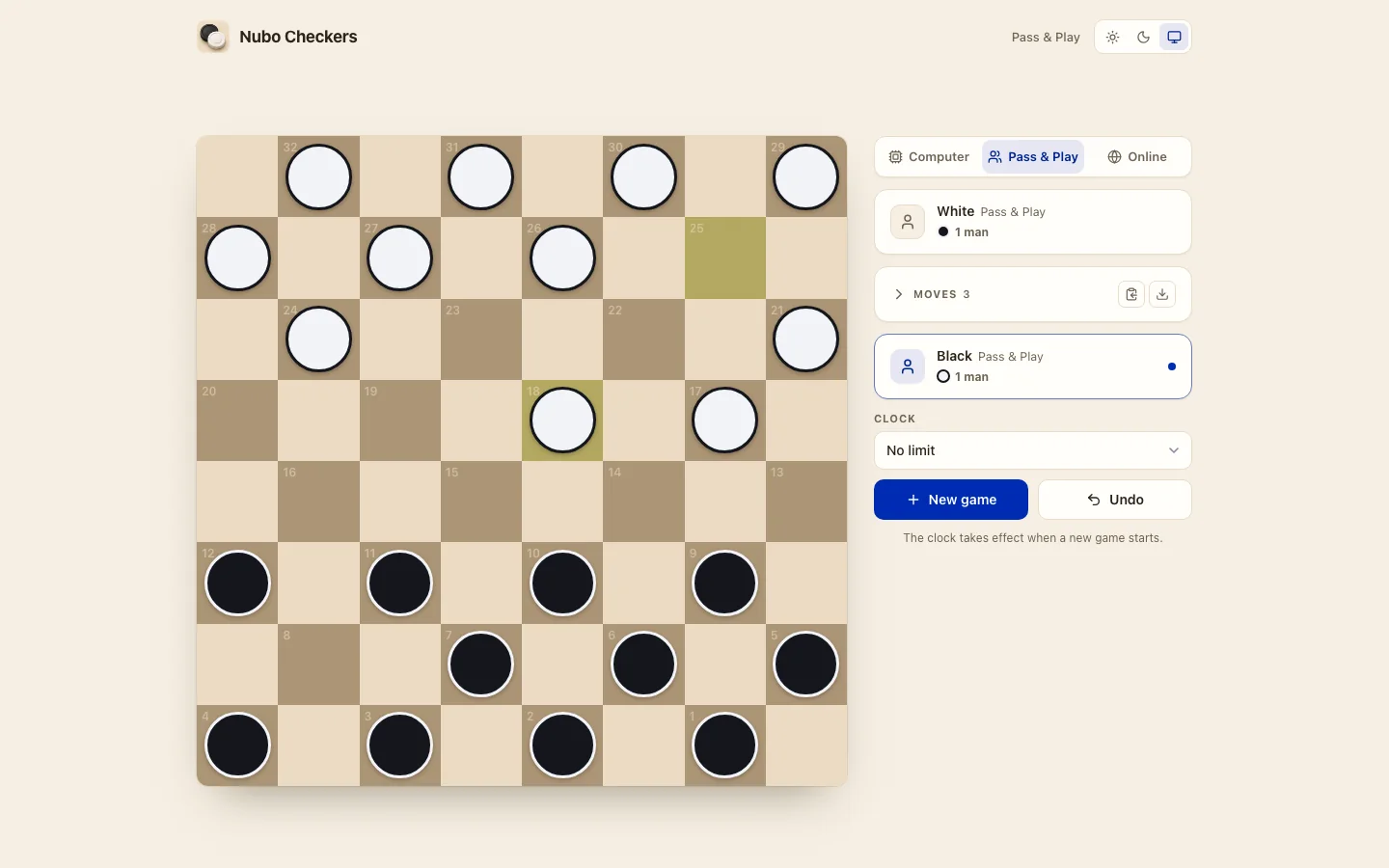Switch to light theme
Viewport: 1389px width, 868px height.
pyautogui.click(x=1113, y=38)
